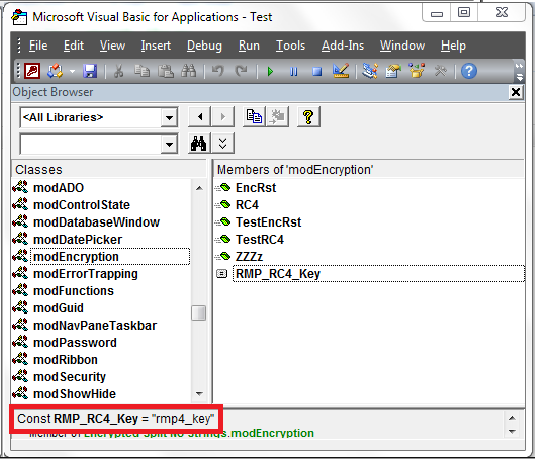Image resolution: width=535 pixels, height=459 pixels.
Task: Select modDatabaseWindow class
Action: 96,223
